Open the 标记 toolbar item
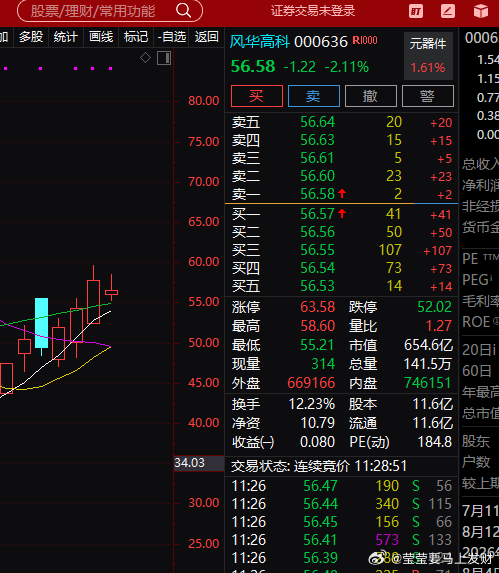This screenshot has width=499, height=573. click(x=136, y=37)
